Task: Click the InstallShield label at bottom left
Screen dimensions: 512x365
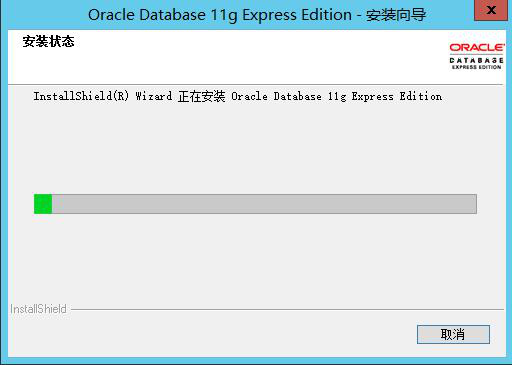Action: click(x=38, y=309)
